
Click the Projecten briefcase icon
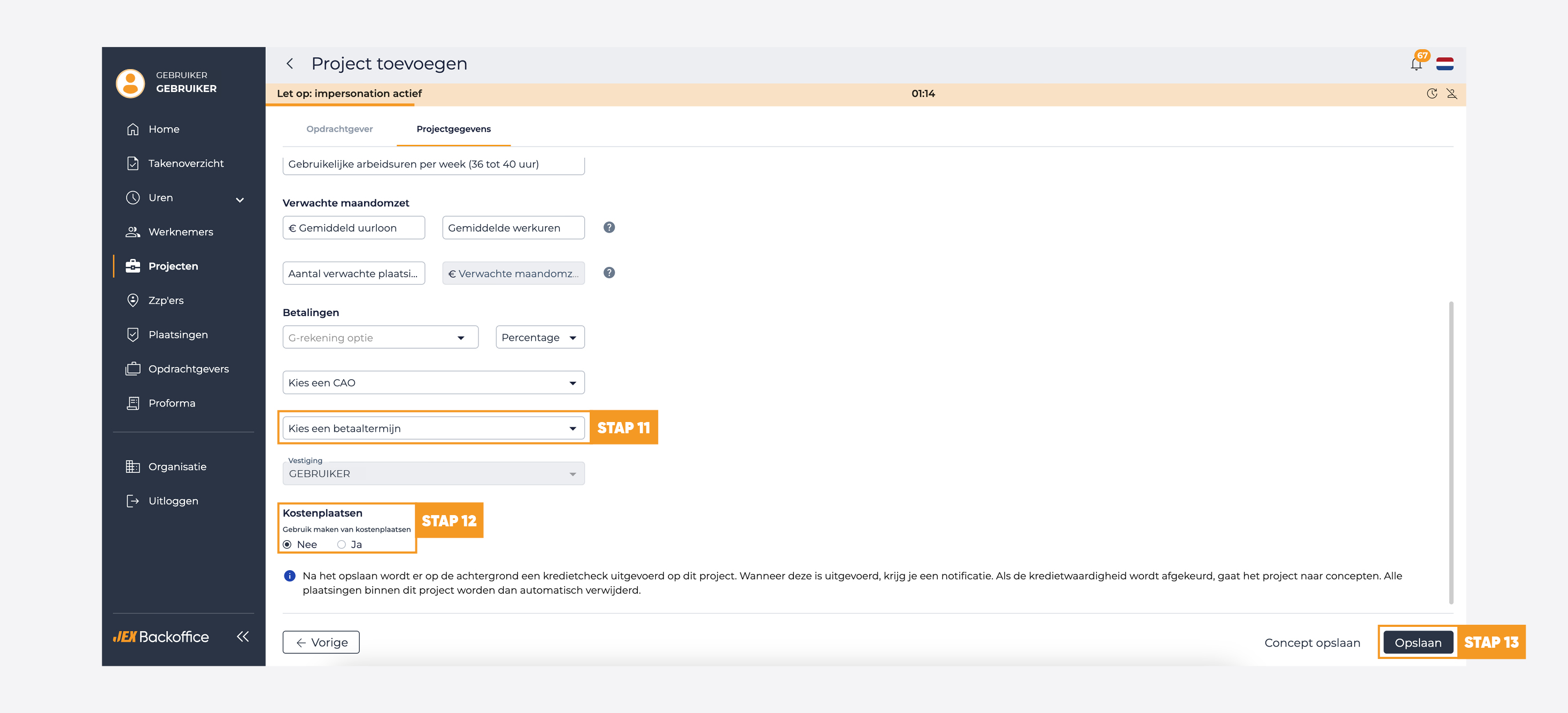133,266
